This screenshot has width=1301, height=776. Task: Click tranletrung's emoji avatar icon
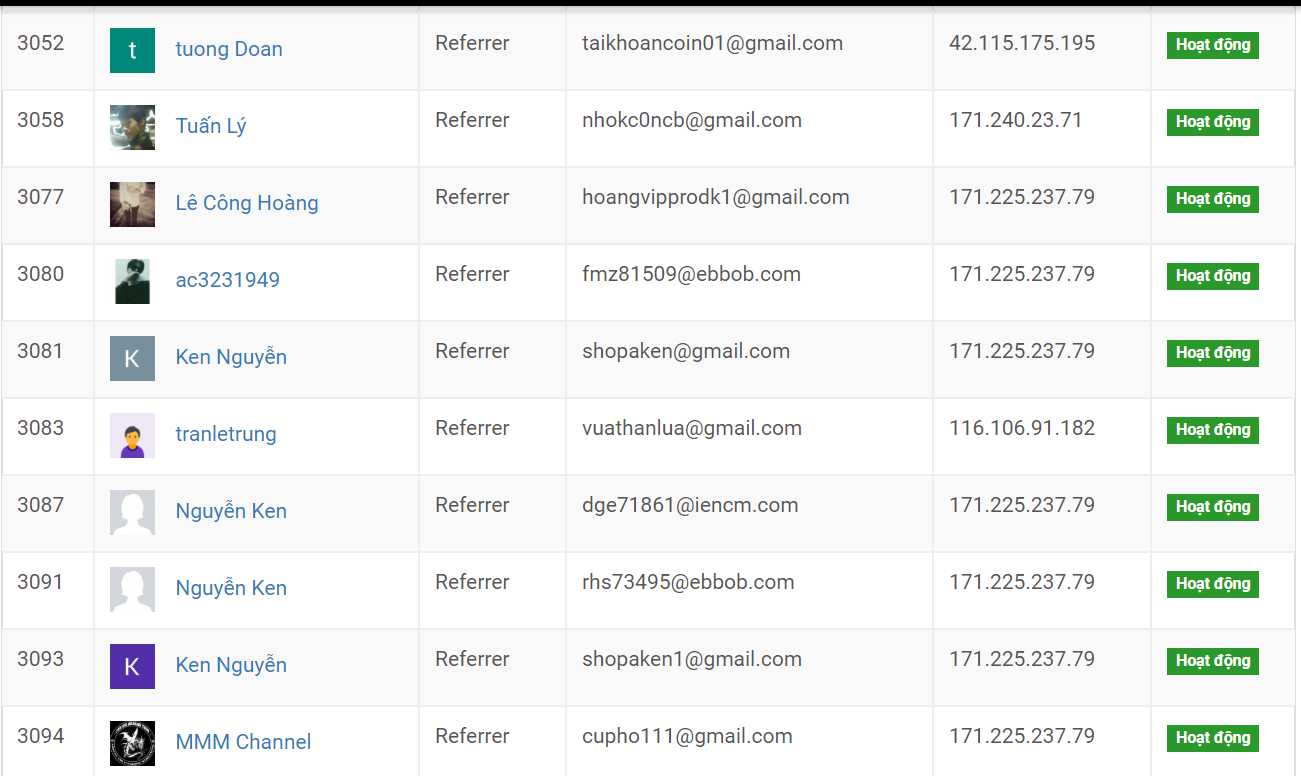(132, 435)
